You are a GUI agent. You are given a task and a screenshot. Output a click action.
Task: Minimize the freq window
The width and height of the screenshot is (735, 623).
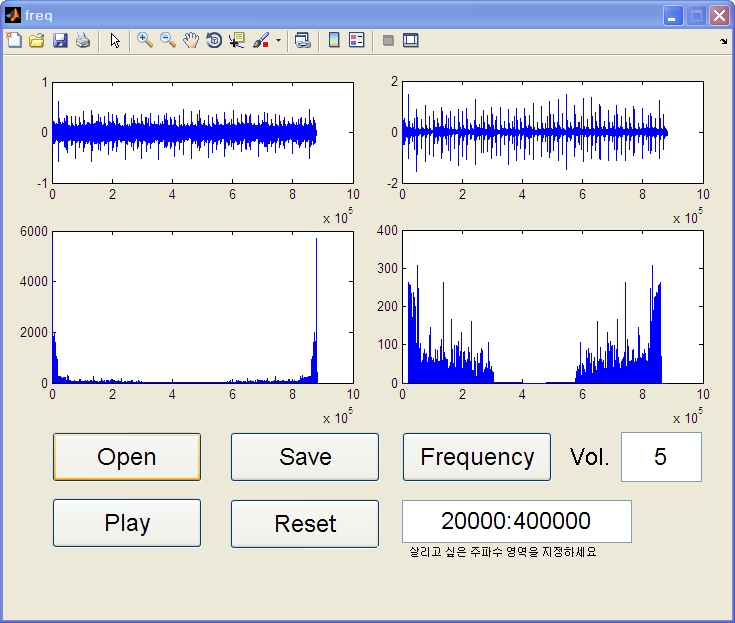pos(673,15)
